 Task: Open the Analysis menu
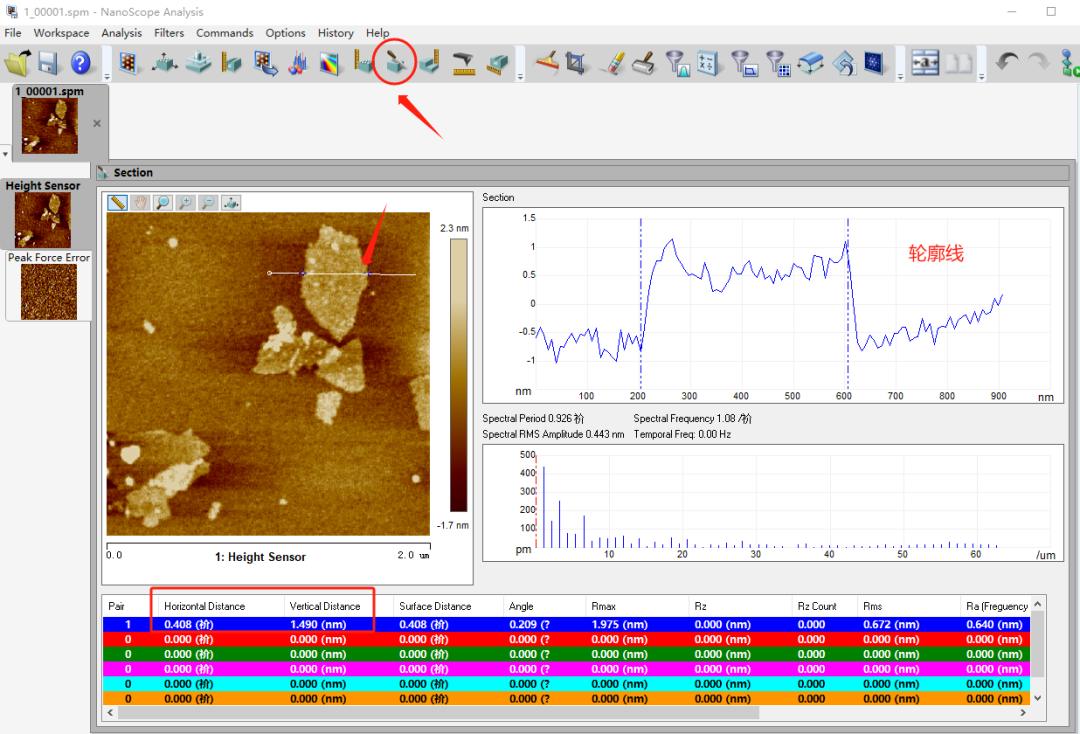coord(121,33)
